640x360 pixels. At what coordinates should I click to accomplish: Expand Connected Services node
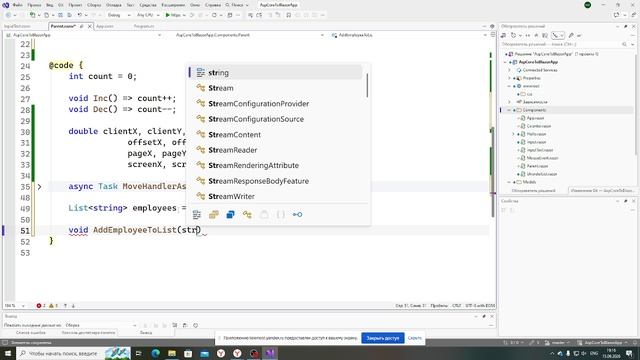click(509, 70)
